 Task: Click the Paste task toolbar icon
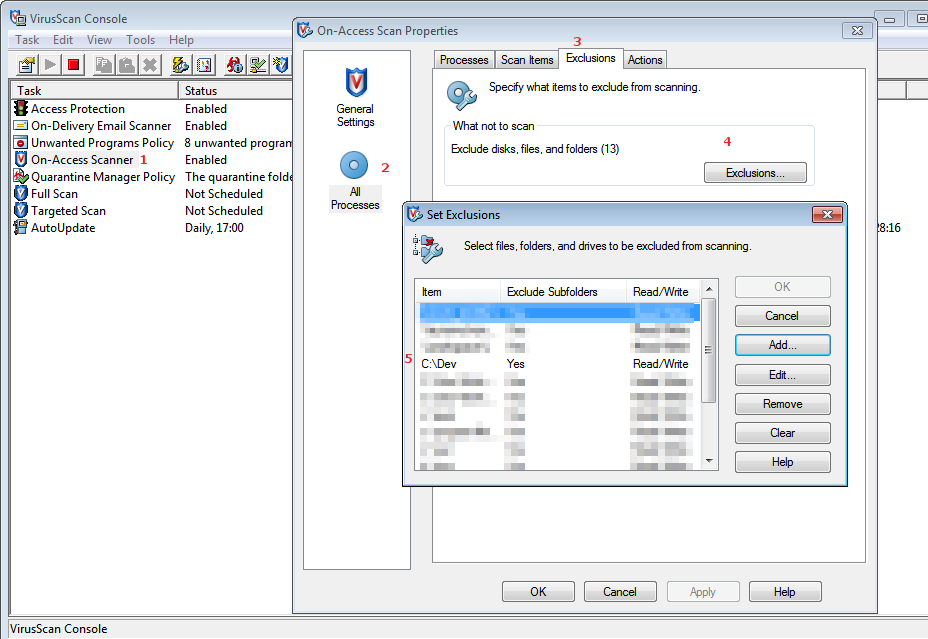pos(127,64)
